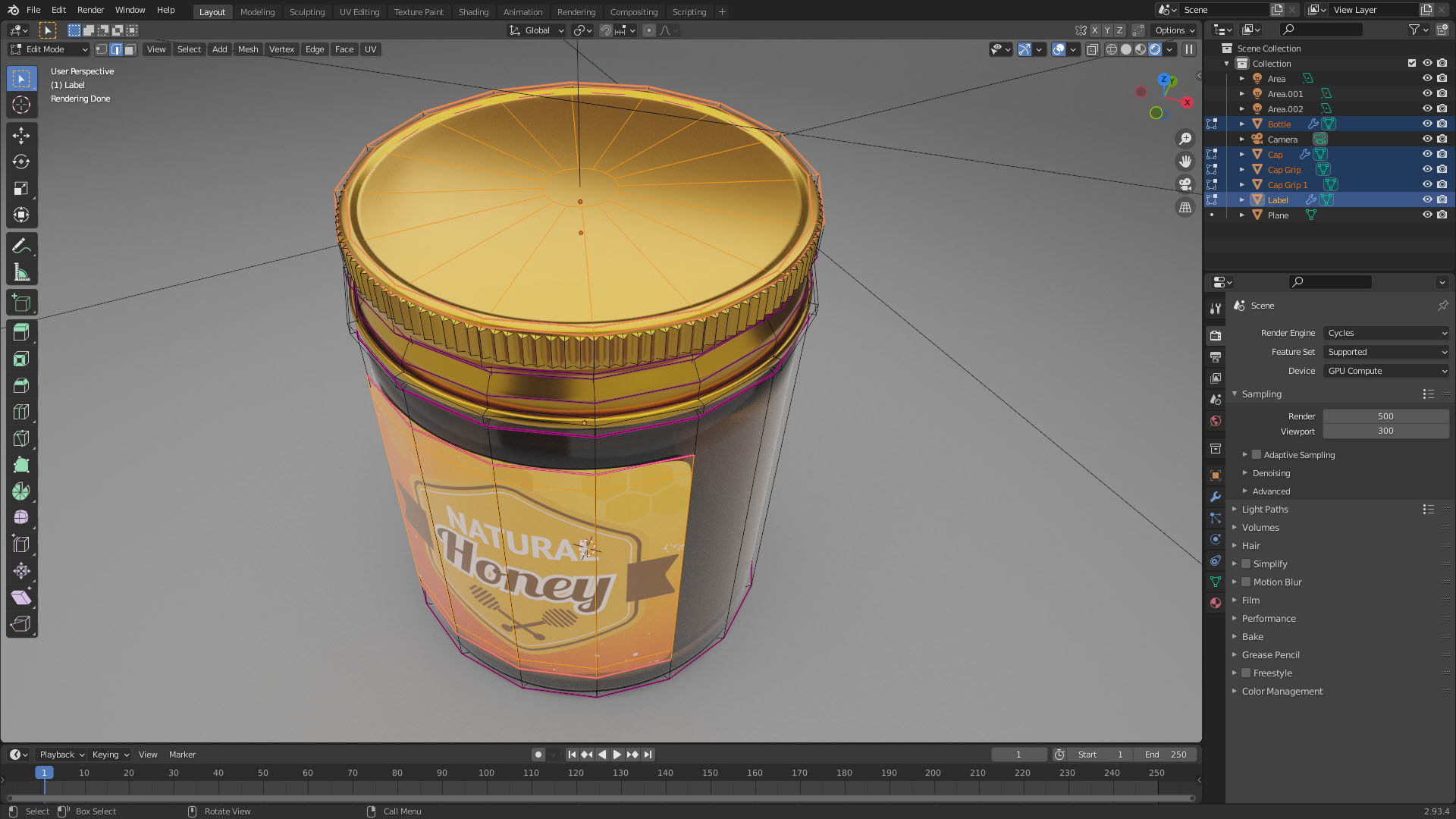Enable the Simplify checkbox
Image resolution: width=1456 pixels, height=819 pixels.
(x=1246, y=564)
